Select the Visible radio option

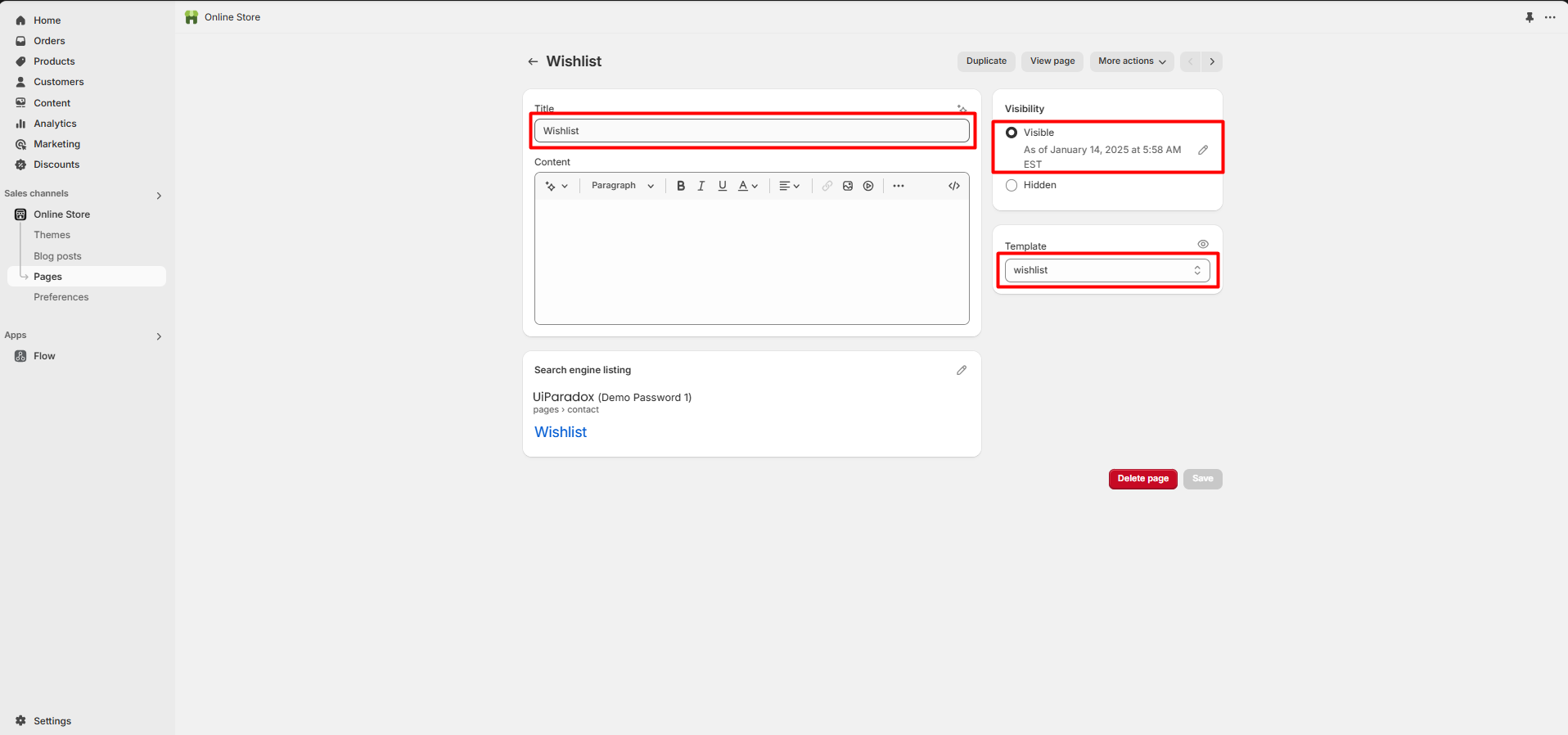coord(1012,133)
